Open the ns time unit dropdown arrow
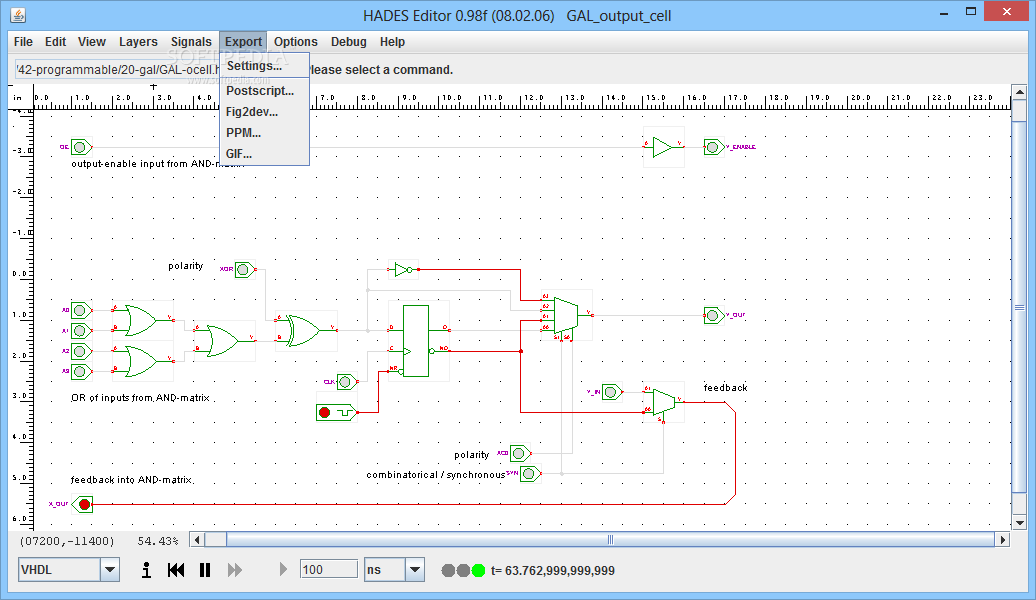Image resolution: width=1036 pixels, height=600 pixels. point(415,570)
